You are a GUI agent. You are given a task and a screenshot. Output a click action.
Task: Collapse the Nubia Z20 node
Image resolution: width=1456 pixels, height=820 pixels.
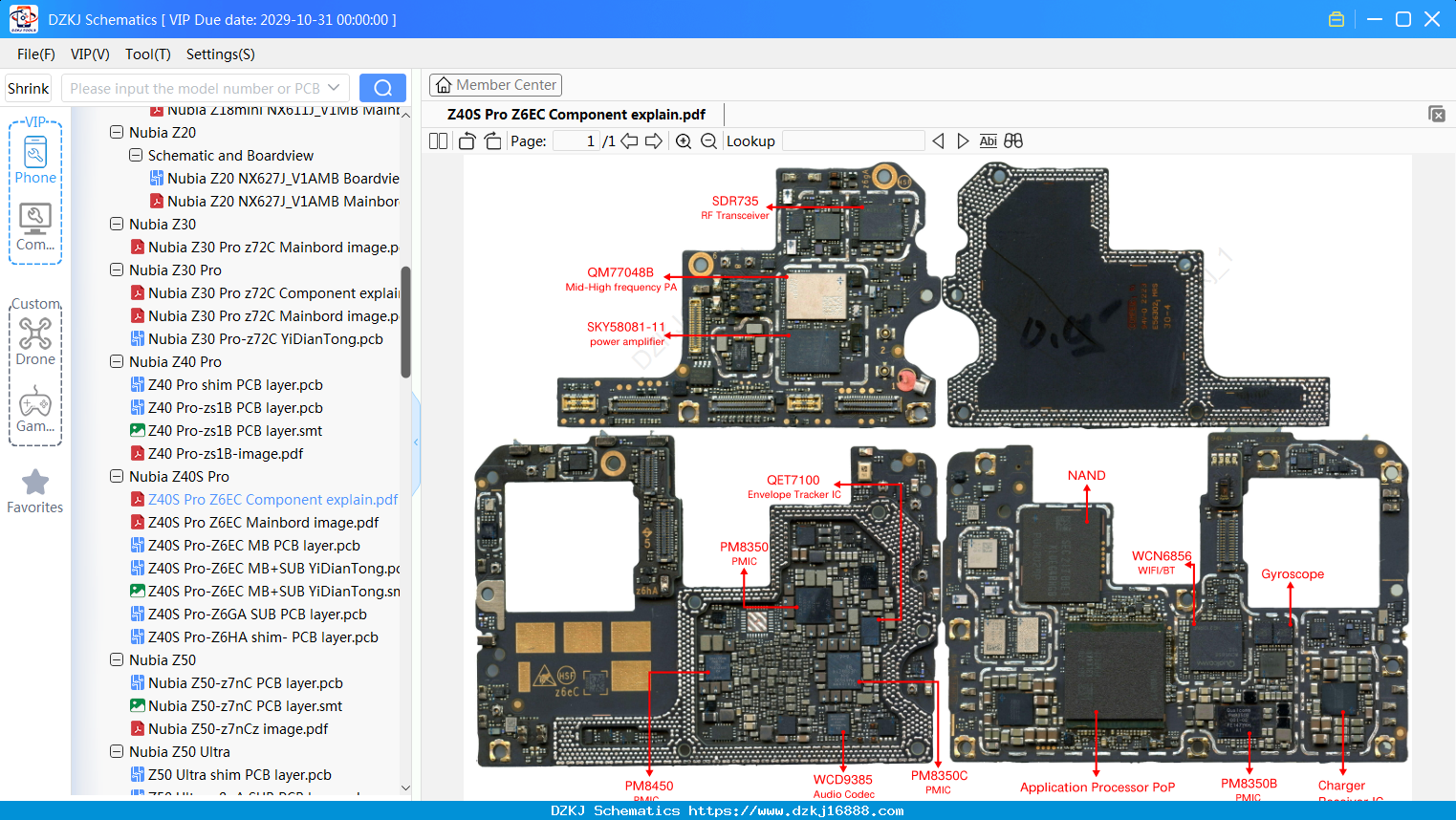(117, 133)
